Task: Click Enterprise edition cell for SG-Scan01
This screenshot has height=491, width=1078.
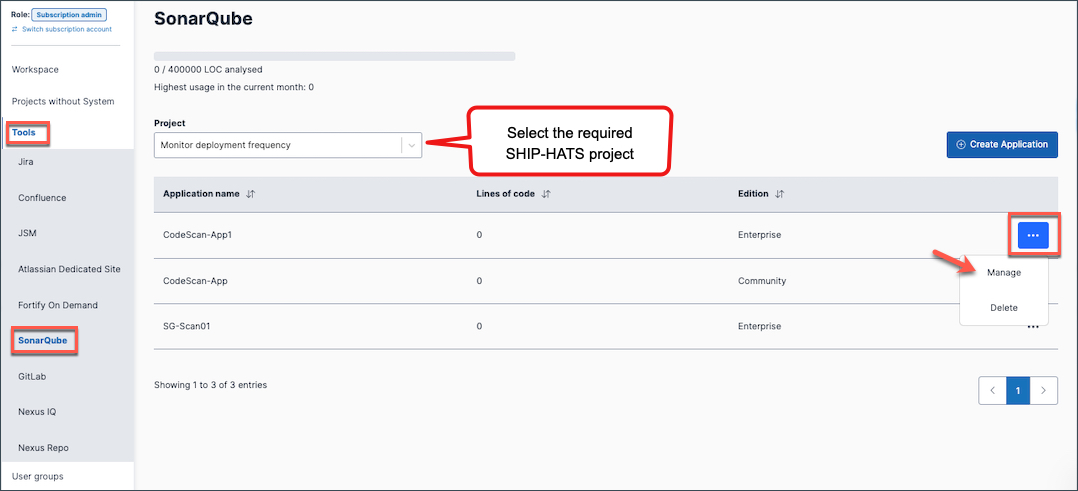Action: [759, 327]
